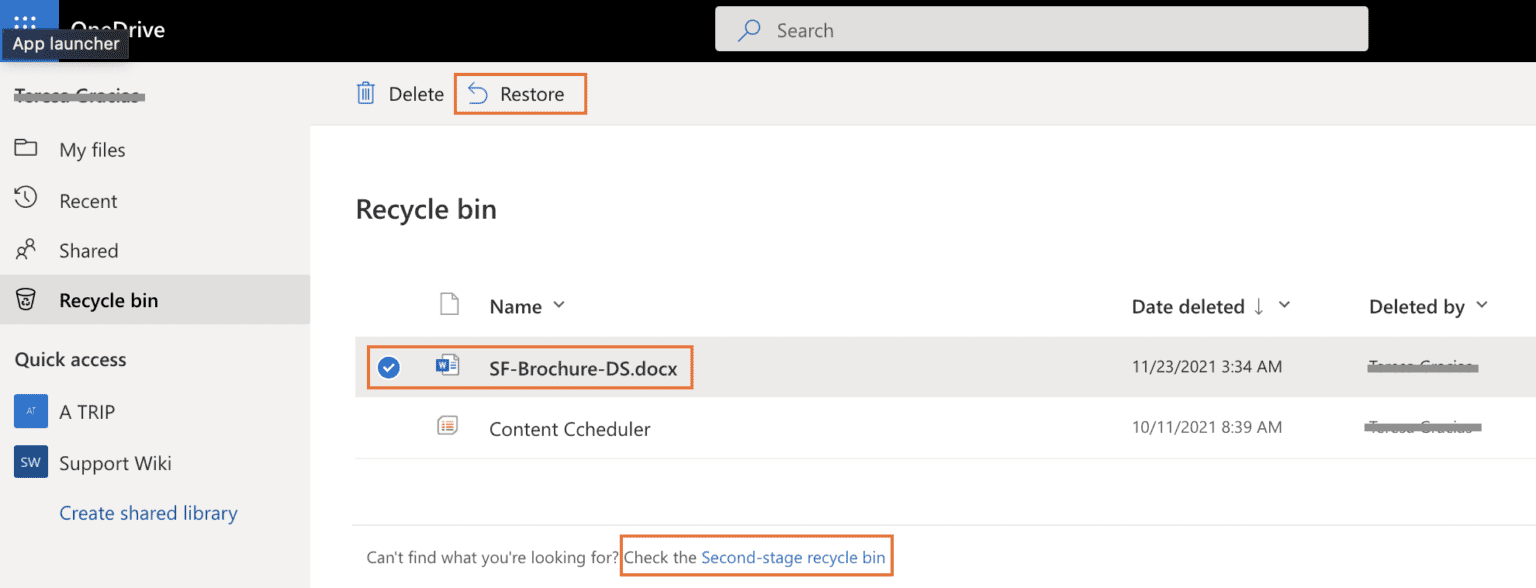Open the Second-stage recycle bin link

[793, 557]
